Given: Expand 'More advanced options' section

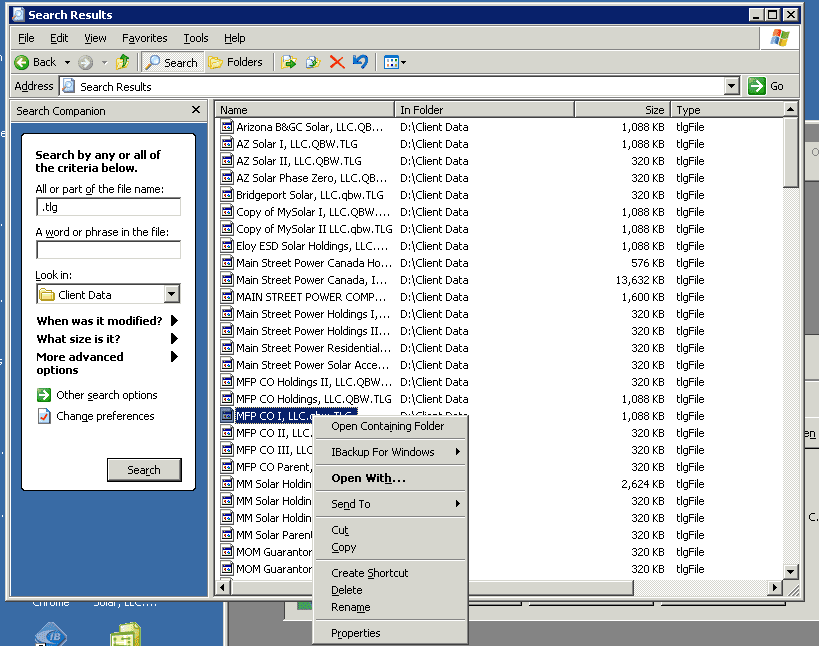Looking at the screenshot, I should point(80,360).
